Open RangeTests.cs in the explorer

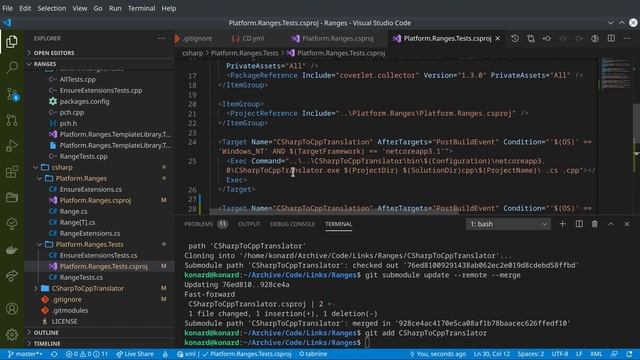click(81, 277)
